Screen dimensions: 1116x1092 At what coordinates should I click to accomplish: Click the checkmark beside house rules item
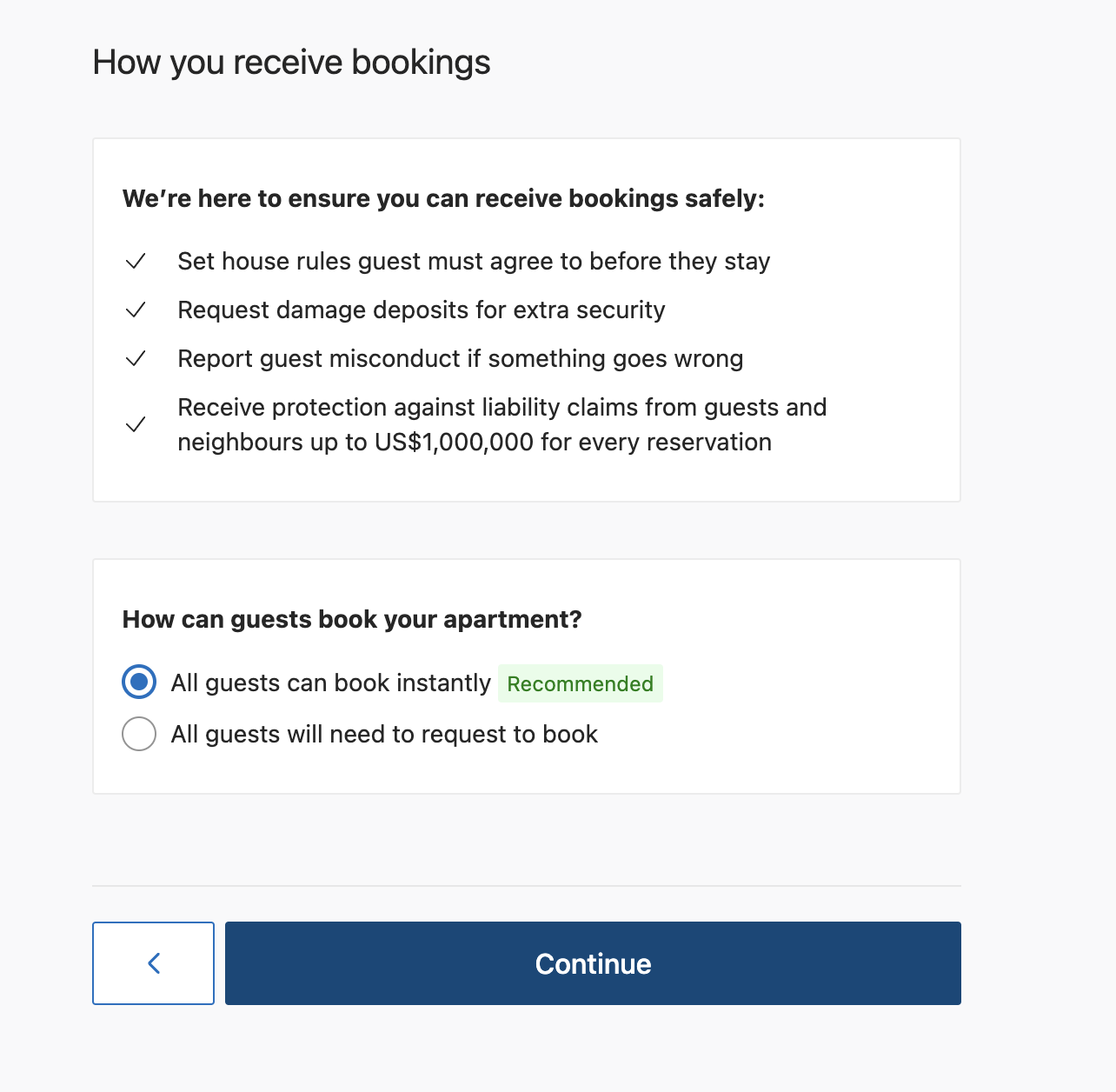click(136, 262)
